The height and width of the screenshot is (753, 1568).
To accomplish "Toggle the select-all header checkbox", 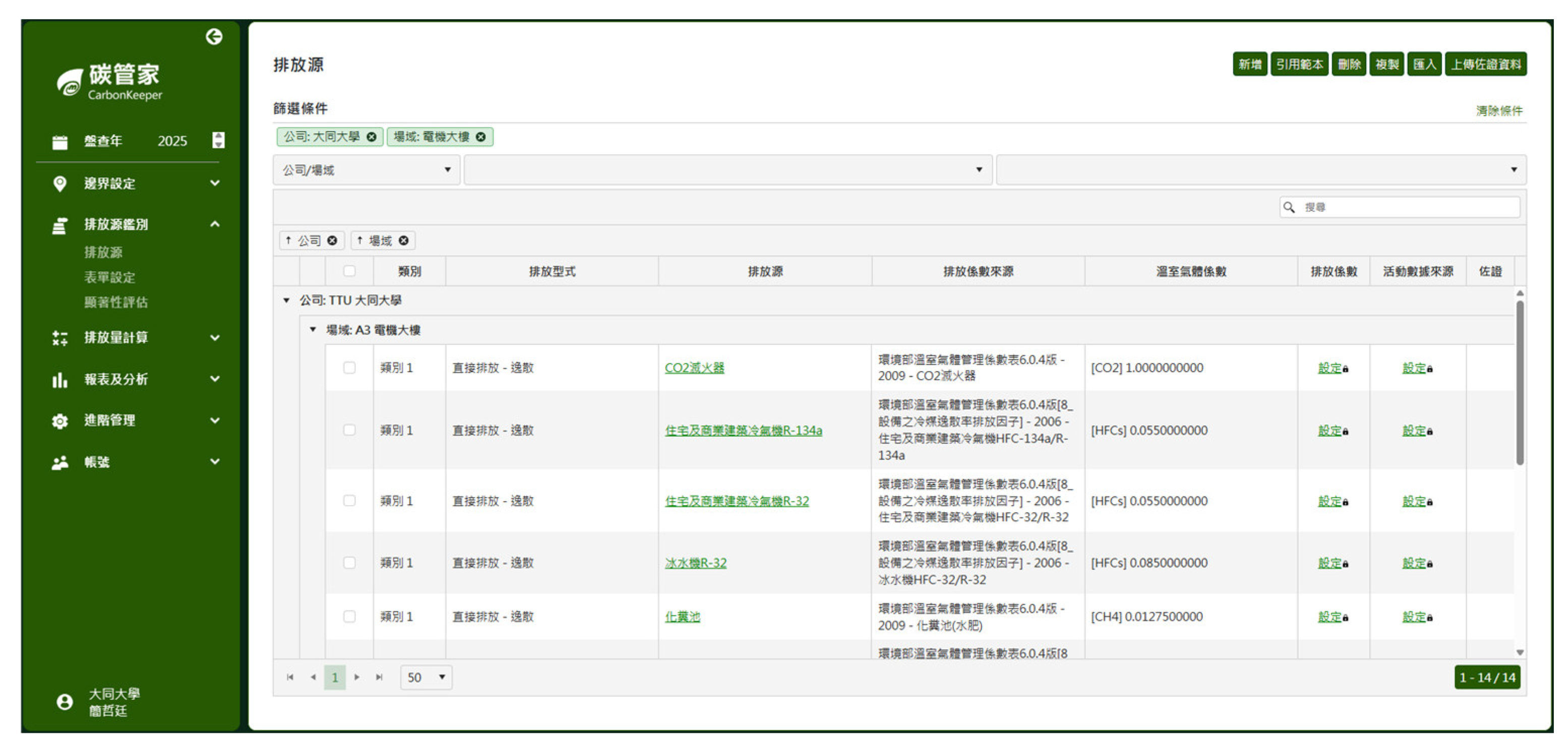I will (349, 271).
